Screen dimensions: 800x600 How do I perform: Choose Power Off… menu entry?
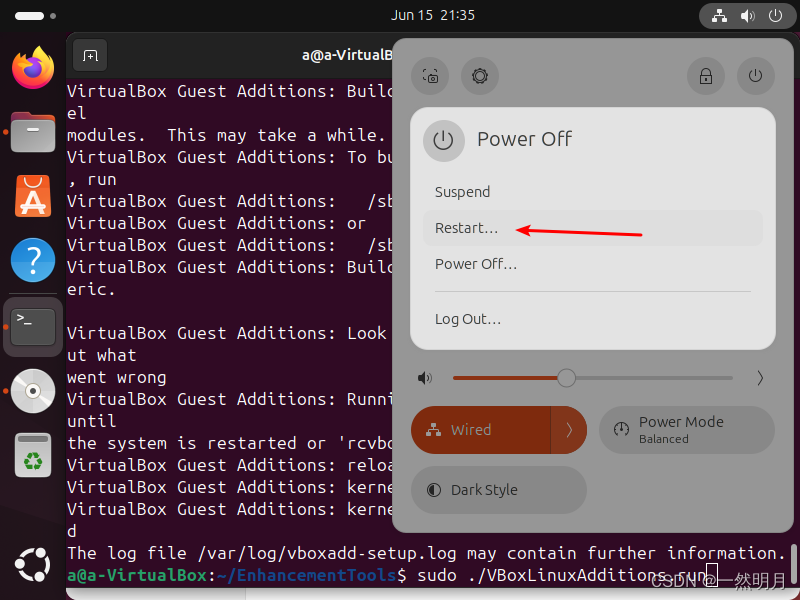tap(592, 264)
